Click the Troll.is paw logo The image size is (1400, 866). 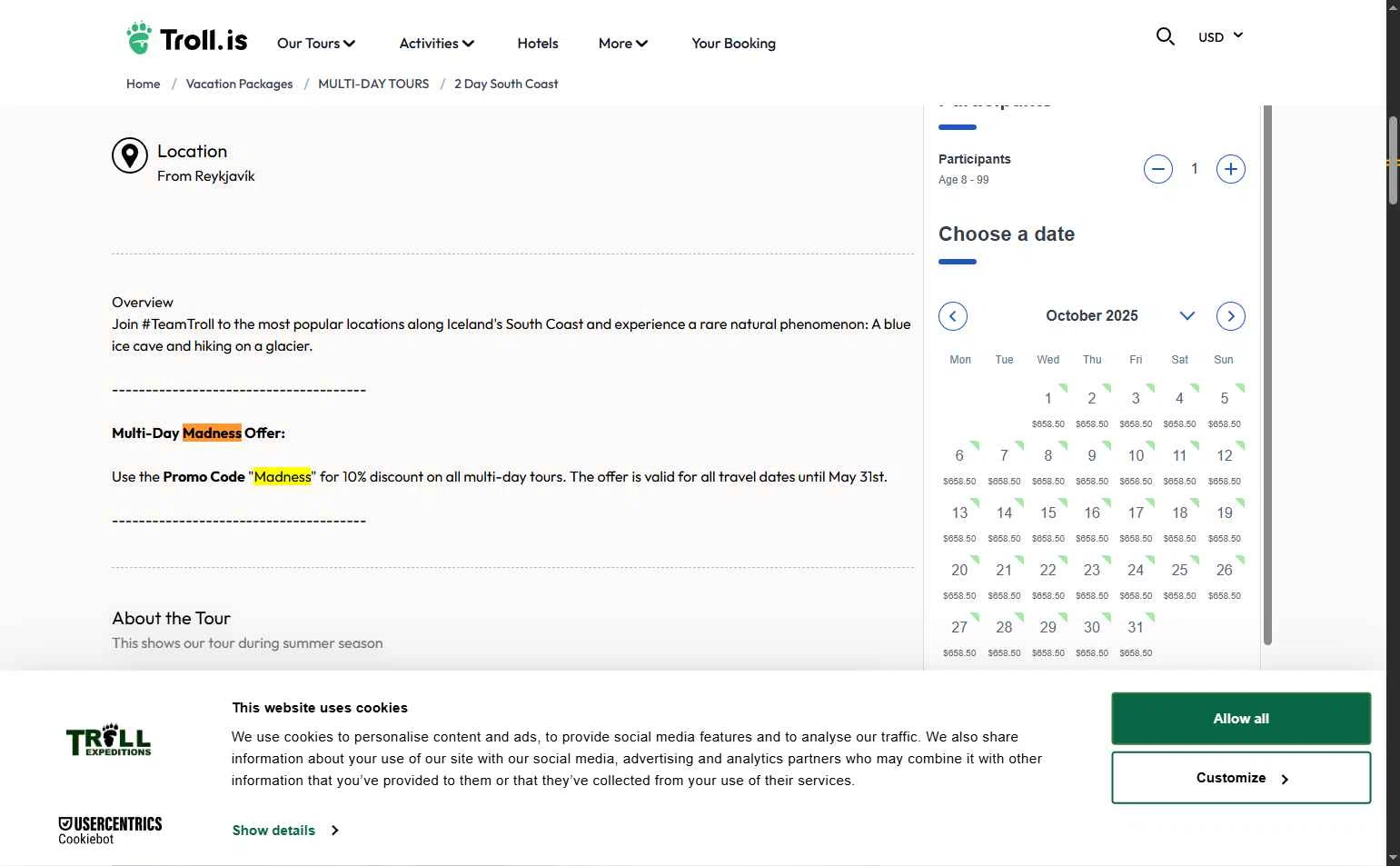[187, 39]
